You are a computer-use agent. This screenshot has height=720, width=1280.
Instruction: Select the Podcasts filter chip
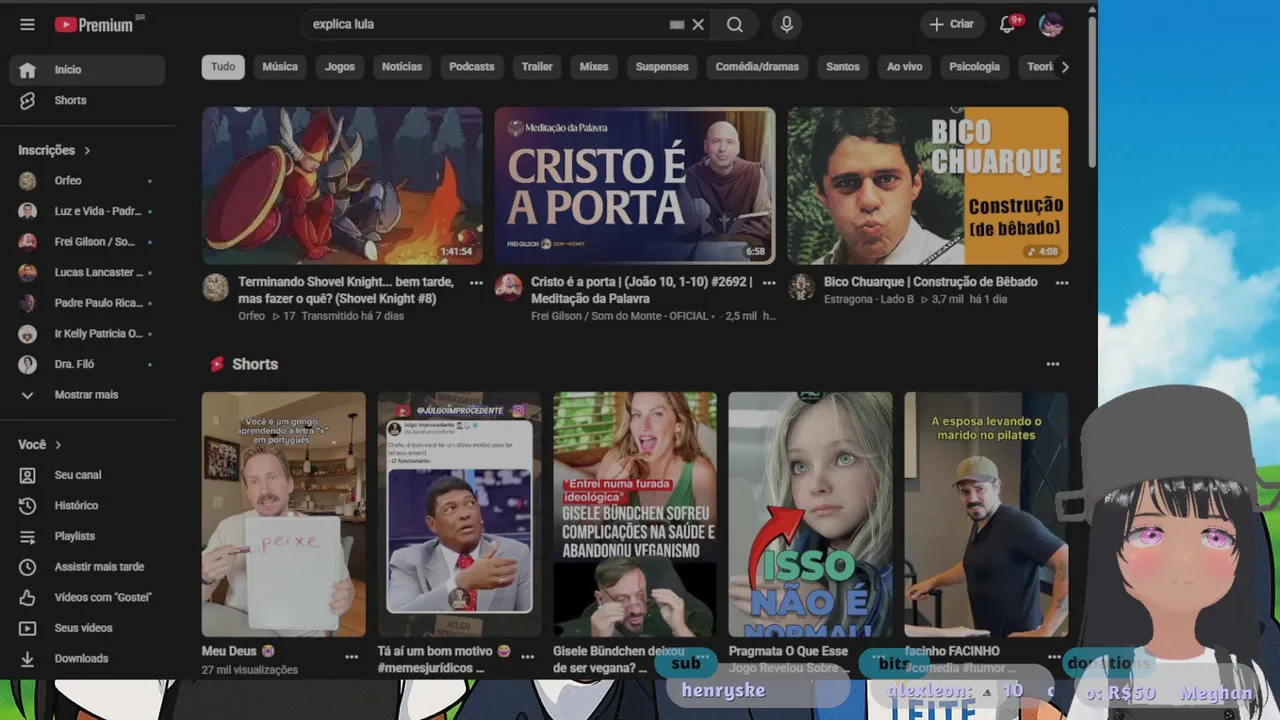click(472, 67)
